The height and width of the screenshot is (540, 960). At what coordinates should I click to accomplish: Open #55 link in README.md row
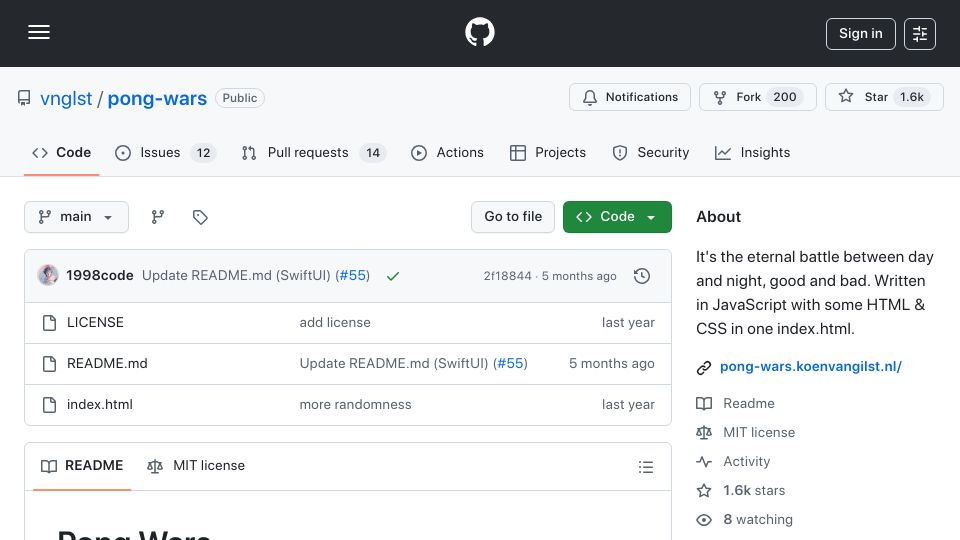click(511, 364)
